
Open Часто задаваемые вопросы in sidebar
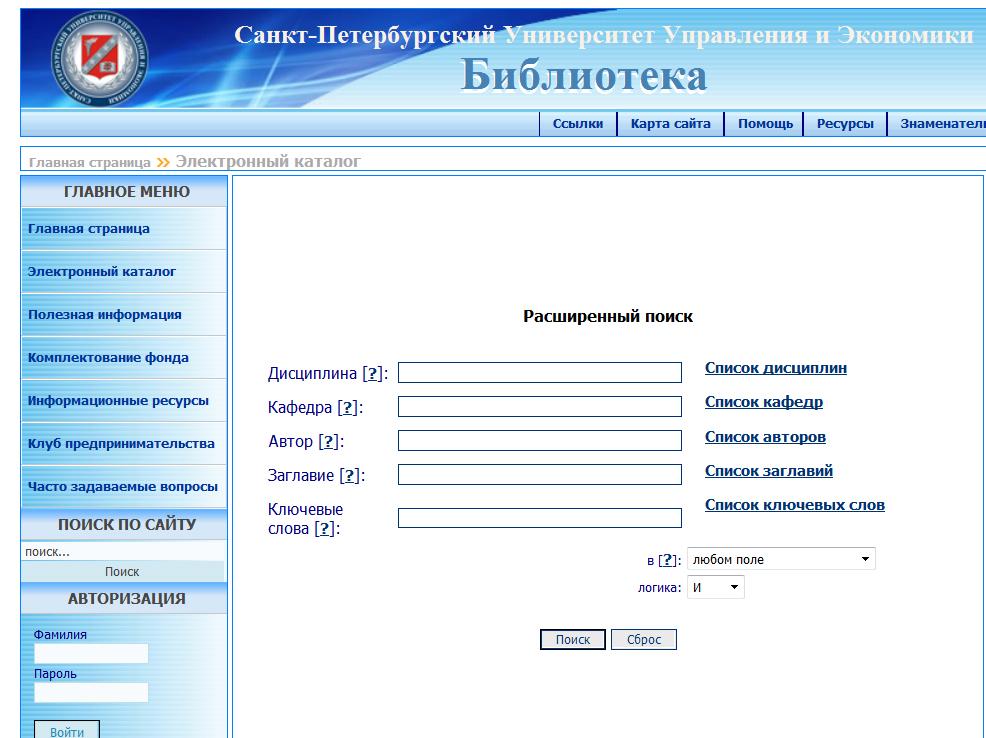pos(124,487)
